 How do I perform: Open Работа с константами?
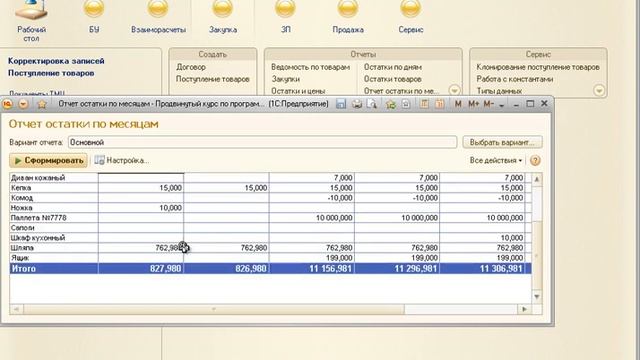click(515, 79)
